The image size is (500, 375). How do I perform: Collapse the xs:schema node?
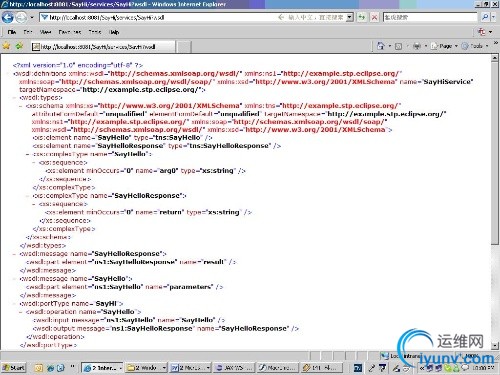pos(21,106)
